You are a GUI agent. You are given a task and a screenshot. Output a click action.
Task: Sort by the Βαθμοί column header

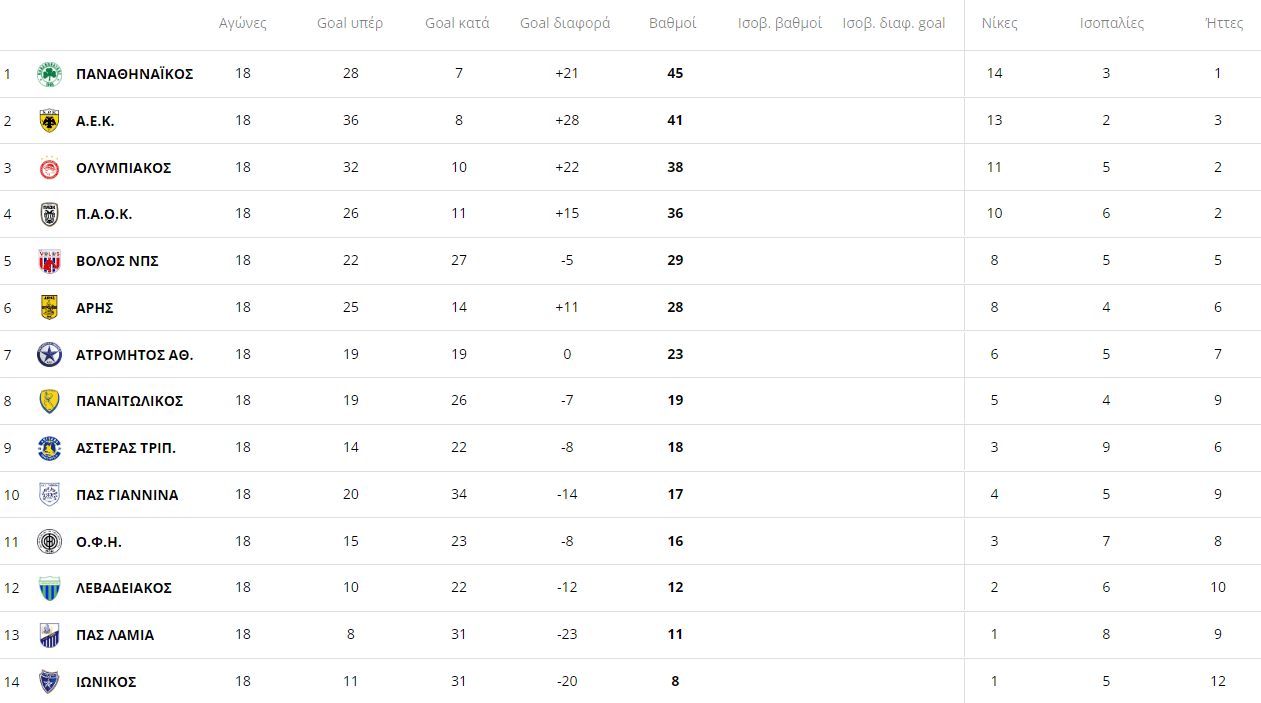tap(673, 23)
